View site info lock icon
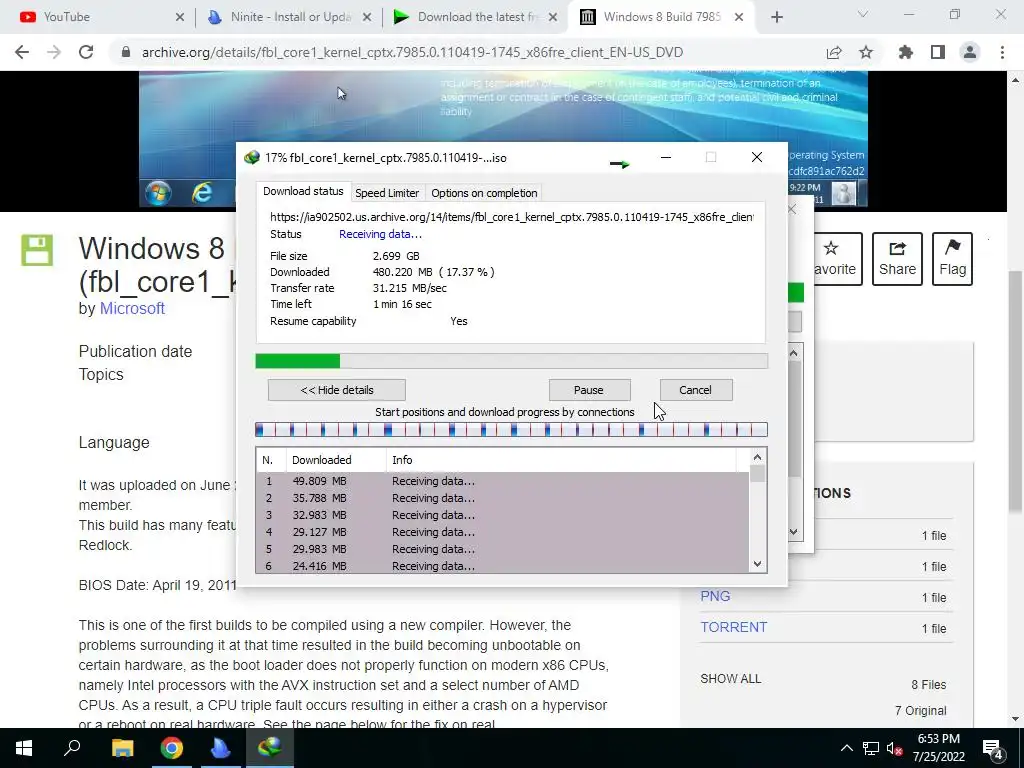This screenshot has height=768, width=1024. (x=126, y=52)
